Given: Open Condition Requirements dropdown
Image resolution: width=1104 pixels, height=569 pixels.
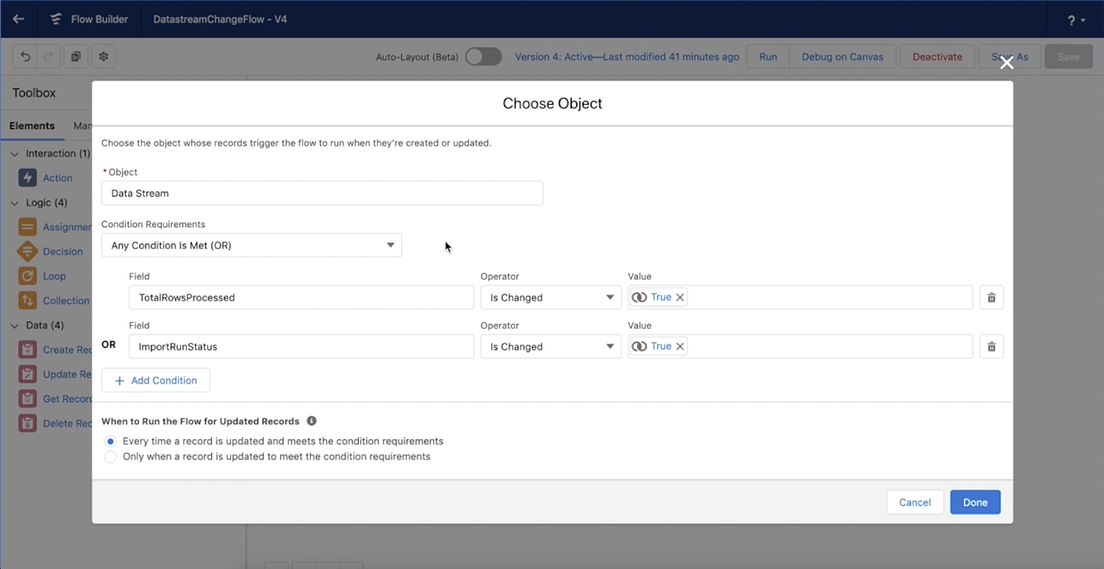Looking at the screenshot, I should pos(251,245).
